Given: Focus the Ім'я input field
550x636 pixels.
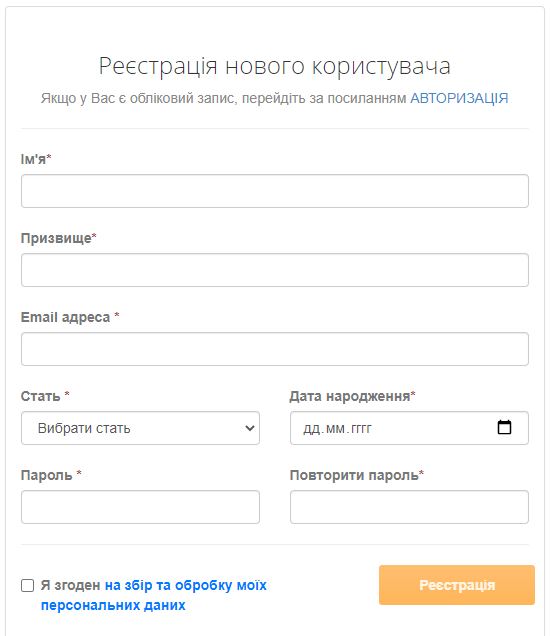Looking at the screenshot, I should (x=275, y=191).
